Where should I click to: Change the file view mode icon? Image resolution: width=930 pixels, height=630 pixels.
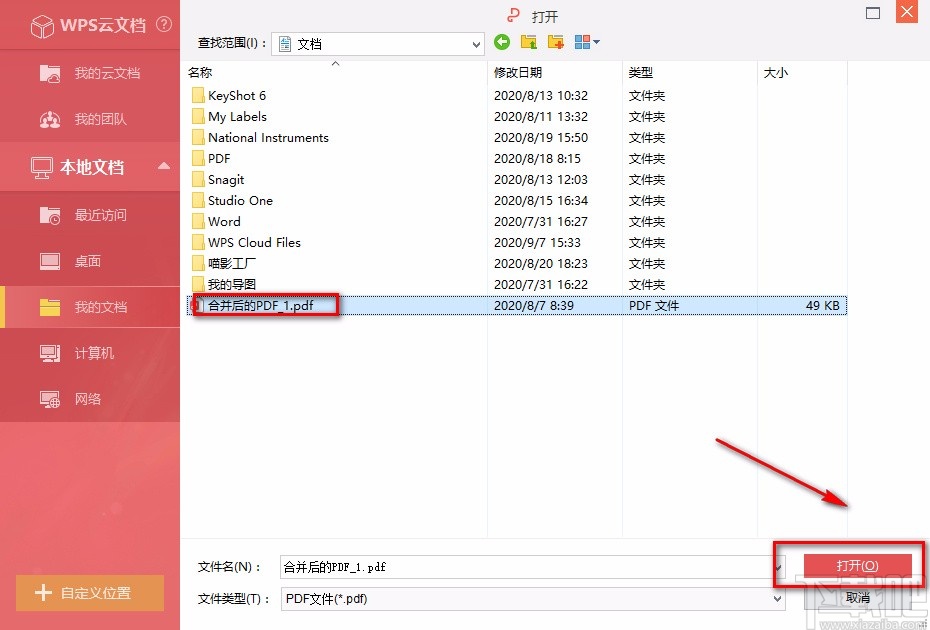pos(584,42)
